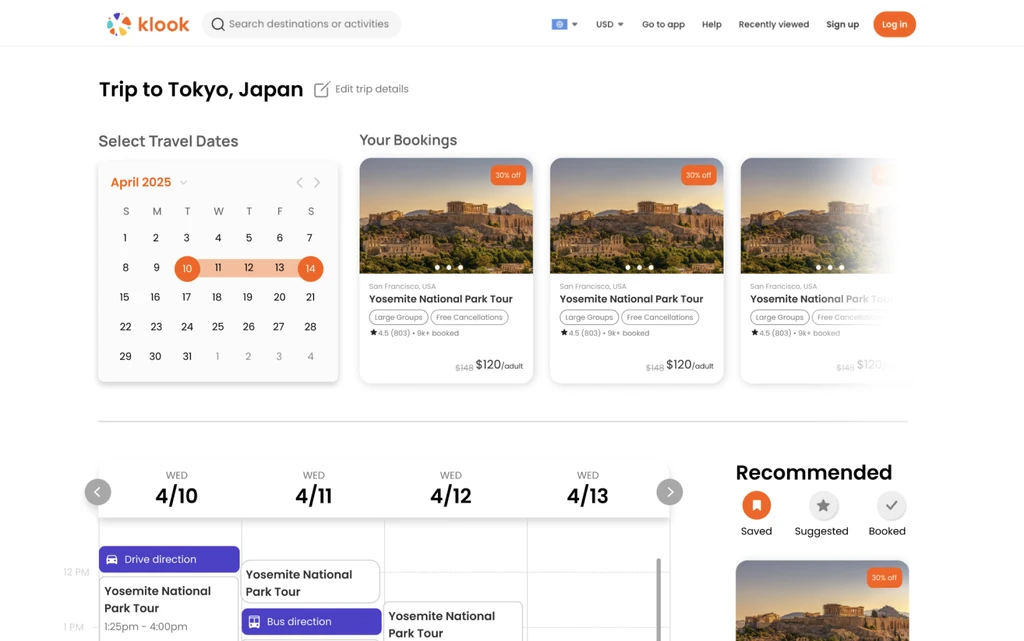Open the Go to app link
This screenshot has width=1024, height=641.
pyautogui.click(x=663, y=24)
